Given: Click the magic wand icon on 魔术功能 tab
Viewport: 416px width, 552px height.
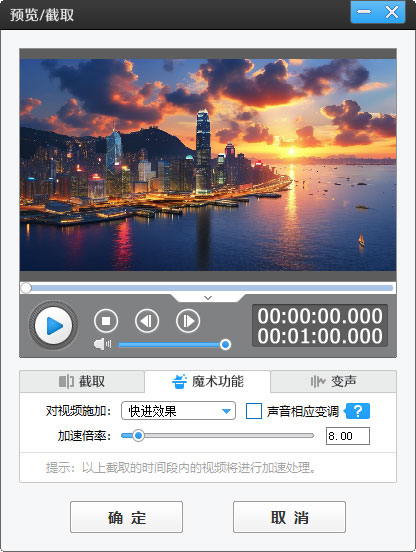Looking at the screenshot, I should (x=180, y=381).
